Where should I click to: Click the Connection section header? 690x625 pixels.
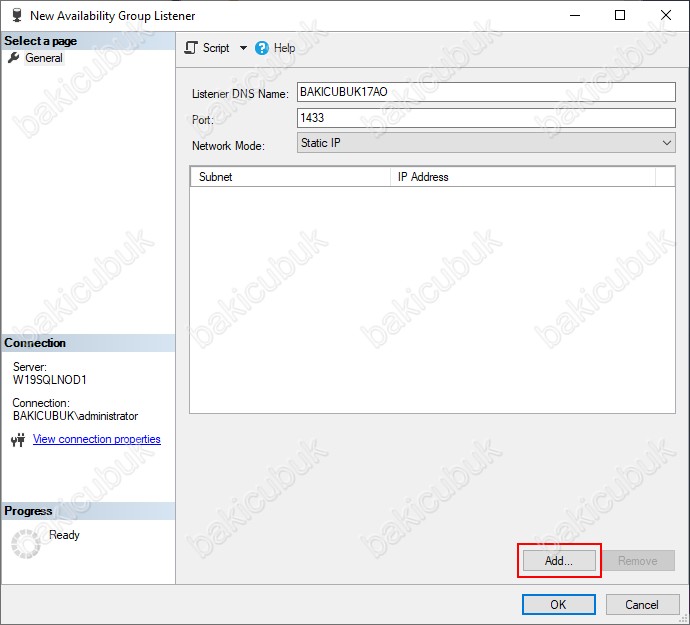coord(88,343)
